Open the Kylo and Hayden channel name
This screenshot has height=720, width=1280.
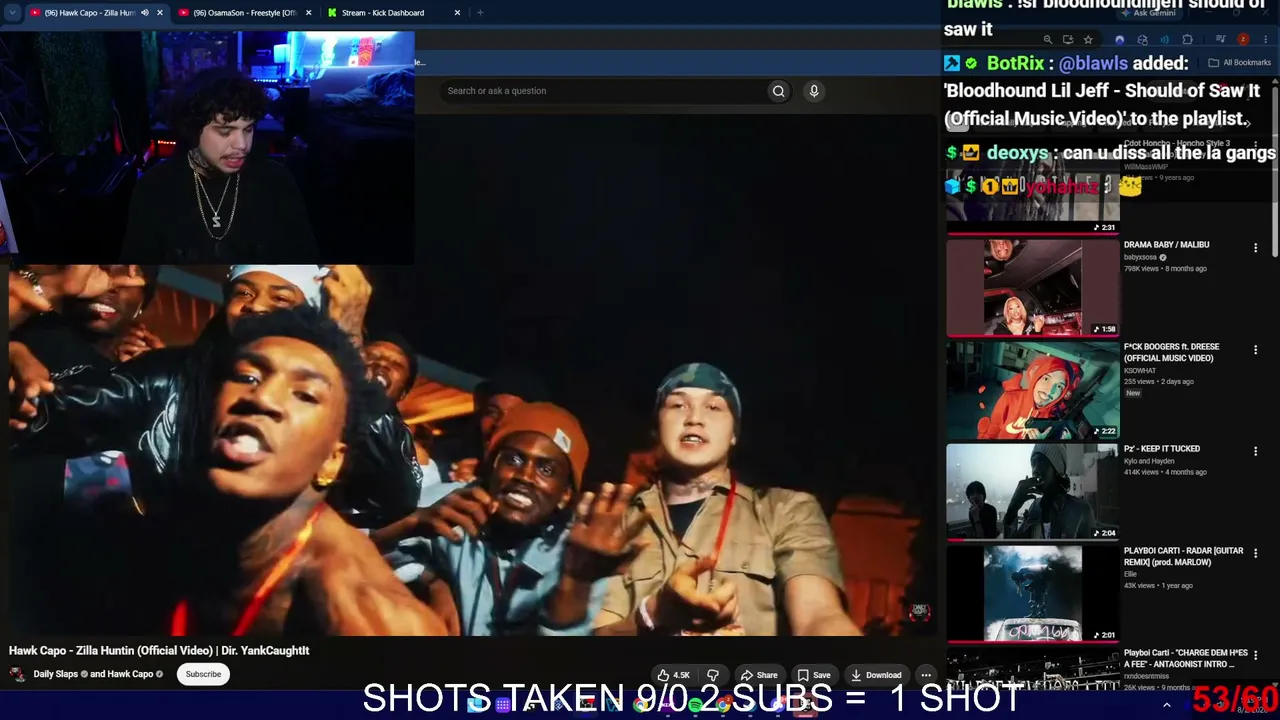(1149, 461)
